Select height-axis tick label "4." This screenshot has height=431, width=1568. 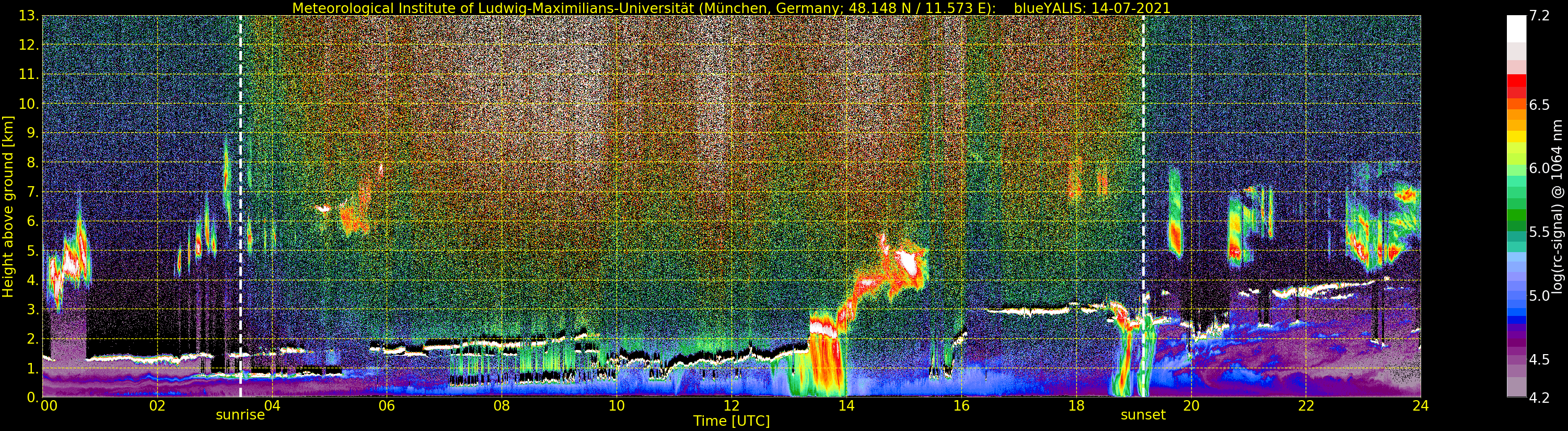32,280
